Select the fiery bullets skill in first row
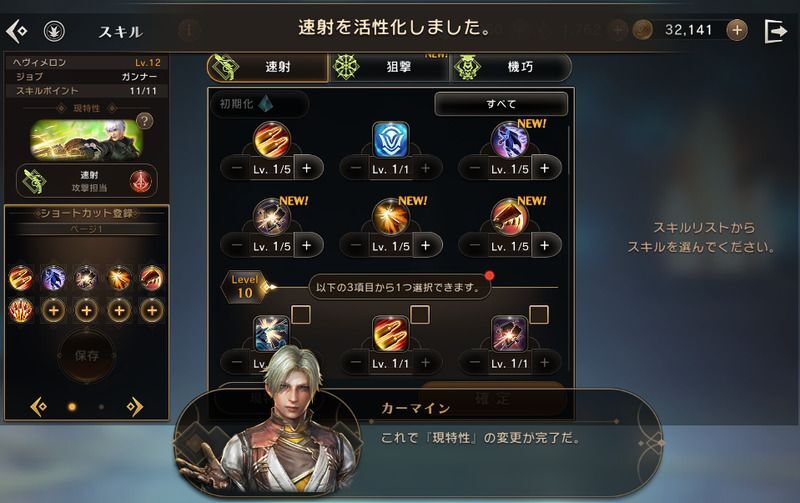 [x=271, y=140]
